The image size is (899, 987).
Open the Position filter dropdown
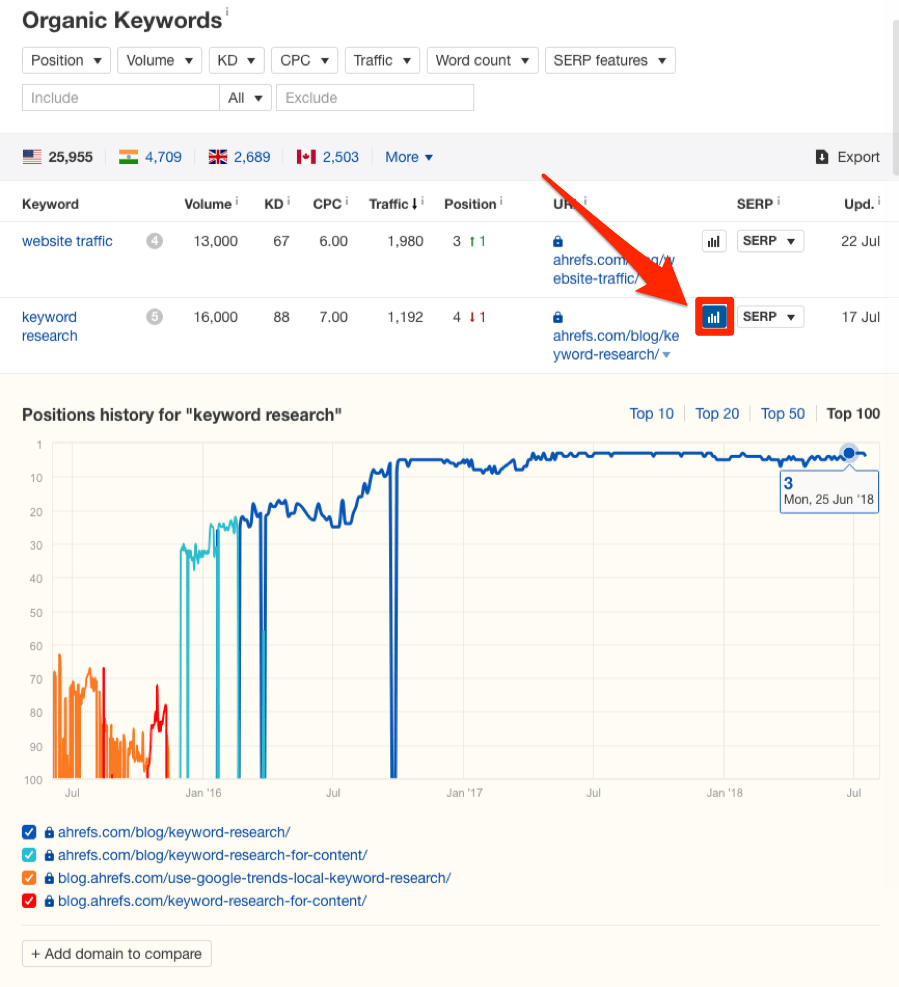click(x=66, y=60)
